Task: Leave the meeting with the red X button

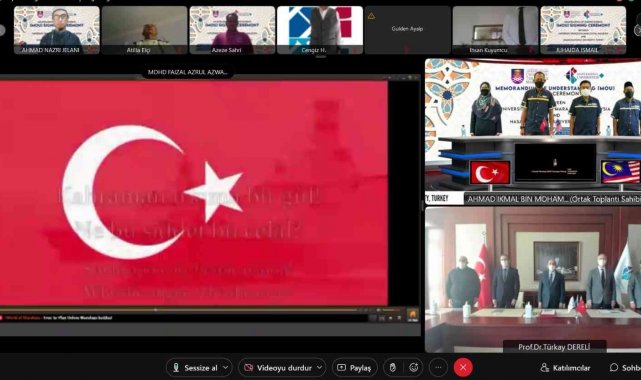Action: point(463,368)
